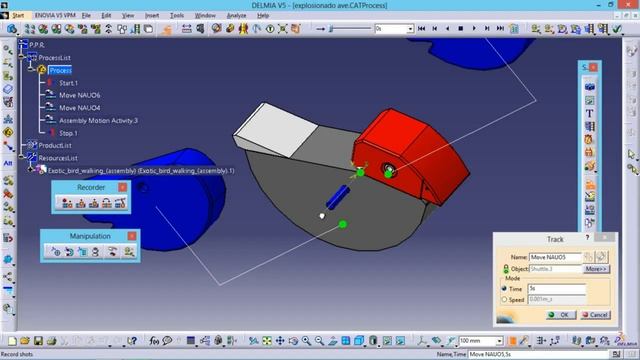Open the Tools menu
Image resolution: width=640 pixels, height=360 pixels.
(177, 16)
